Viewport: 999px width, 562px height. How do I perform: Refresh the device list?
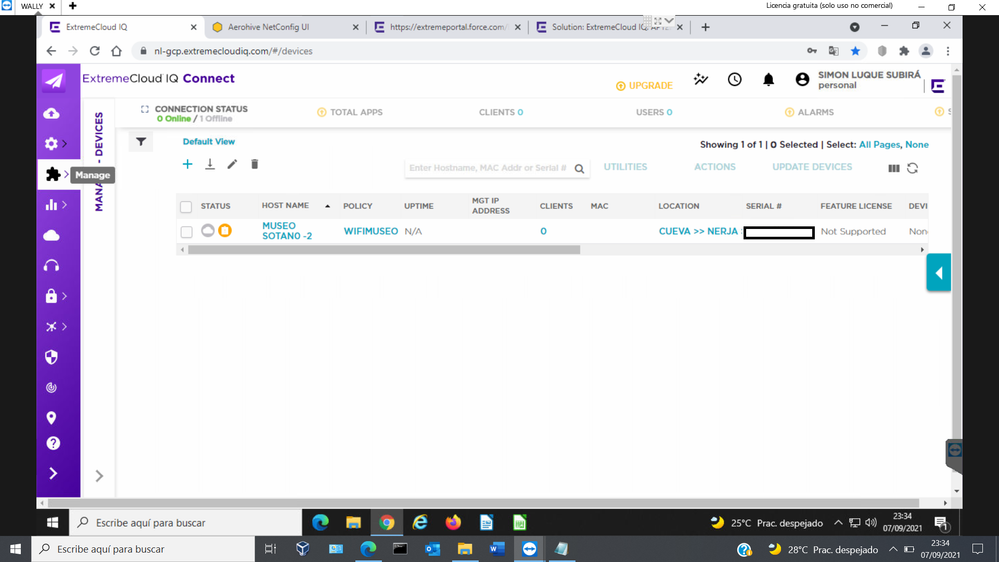pos(912,168)
